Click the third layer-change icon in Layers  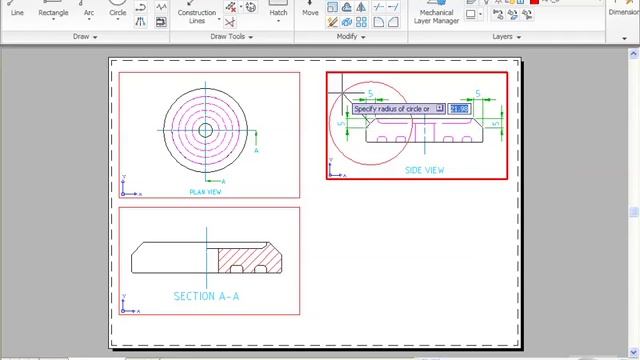tap(527, 15)
